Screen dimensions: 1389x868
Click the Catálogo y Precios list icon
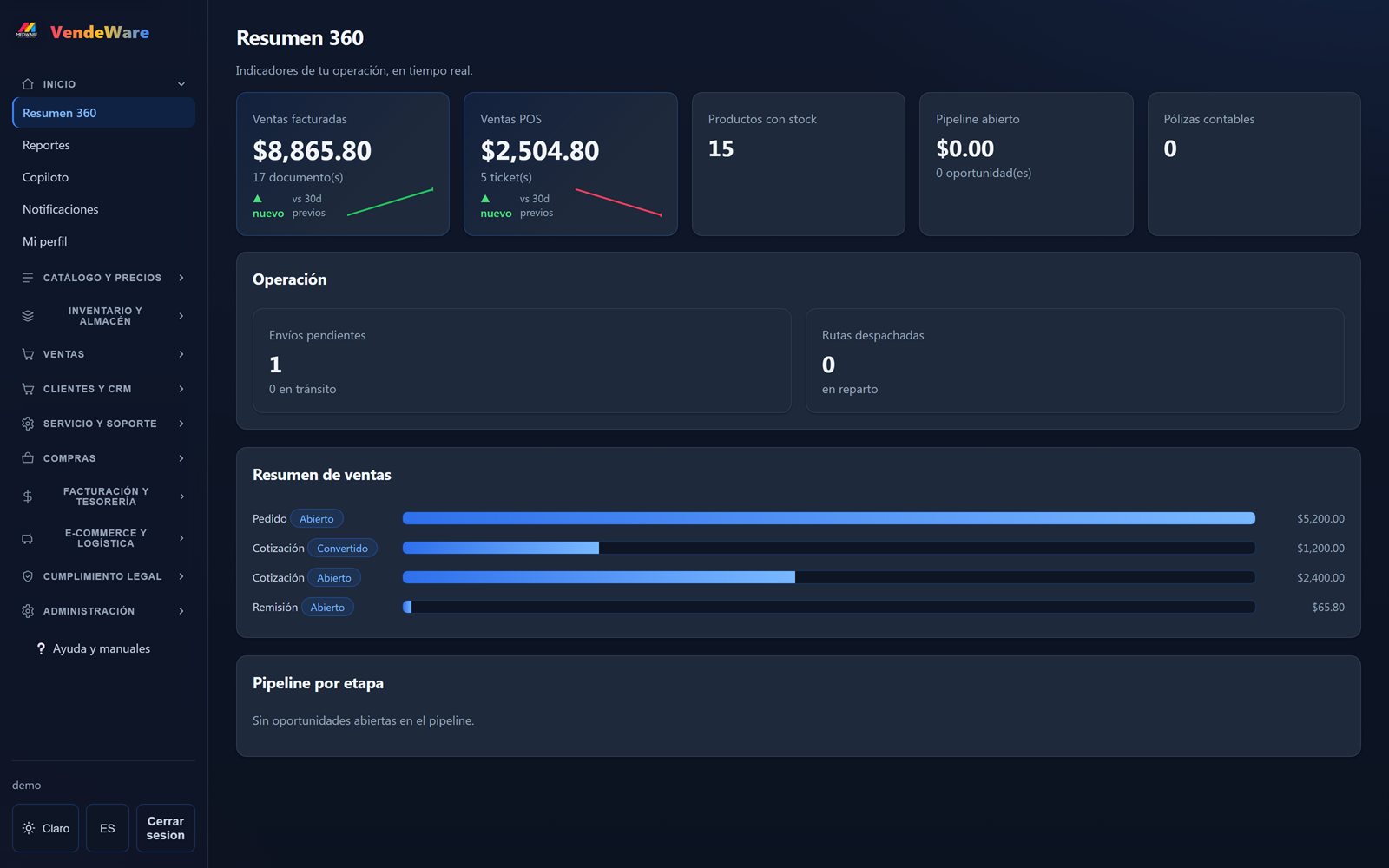[28, 278]
